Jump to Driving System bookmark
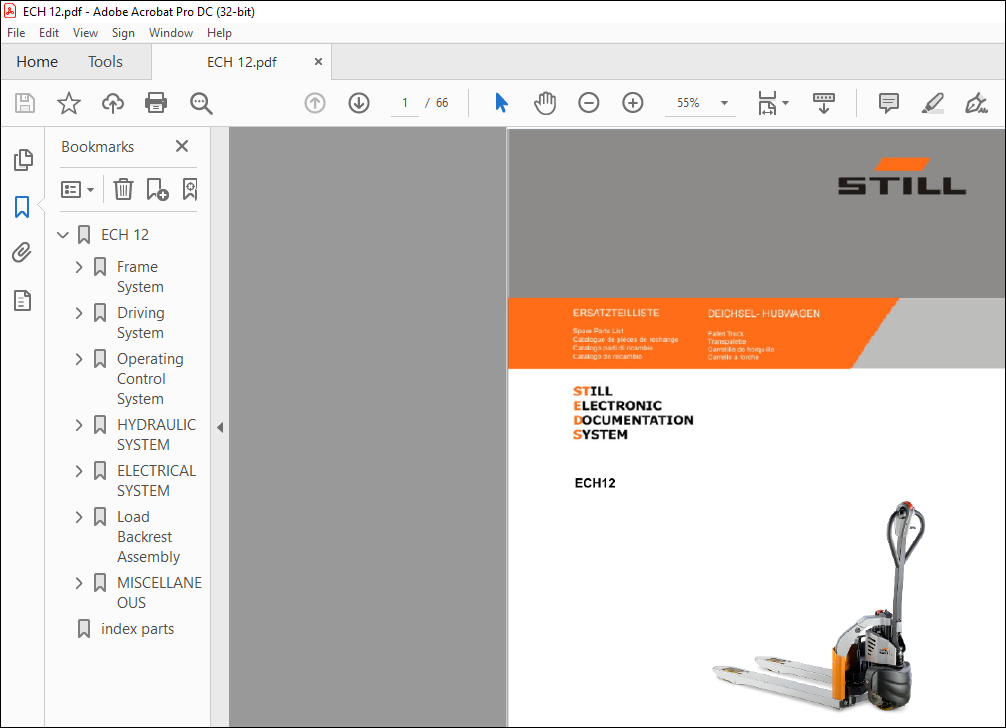This screenshot has width=1006, height=728. point(141,323)
